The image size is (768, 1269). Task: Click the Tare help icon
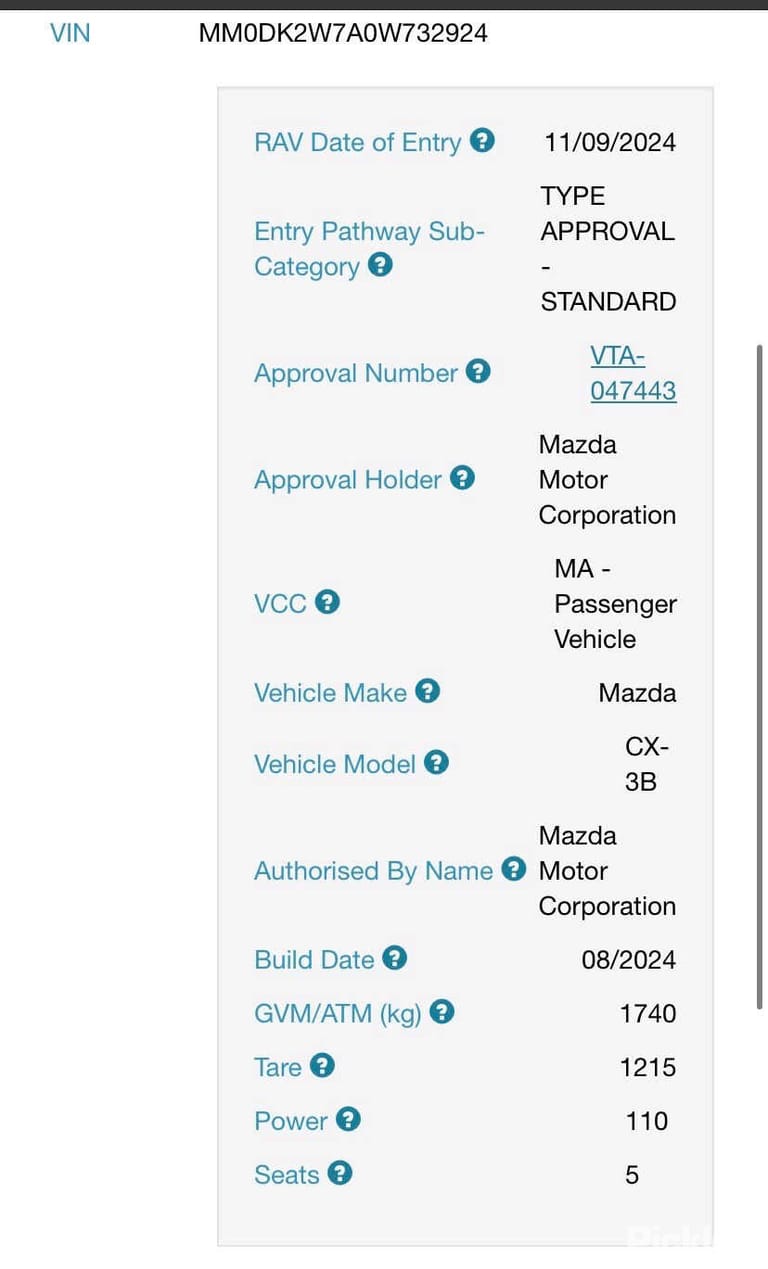(x=322, y=1066)
